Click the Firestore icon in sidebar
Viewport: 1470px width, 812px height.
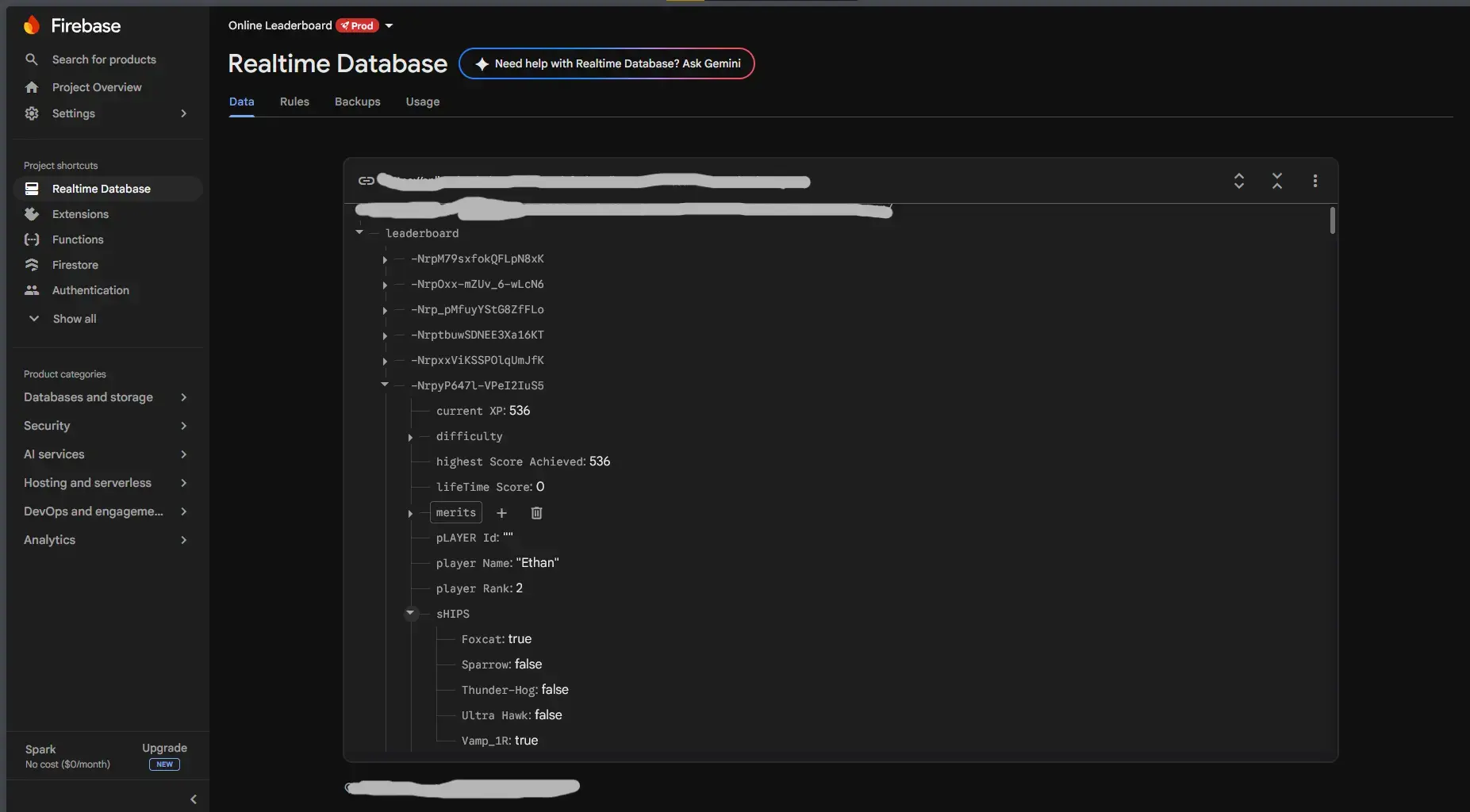point(32,265)
